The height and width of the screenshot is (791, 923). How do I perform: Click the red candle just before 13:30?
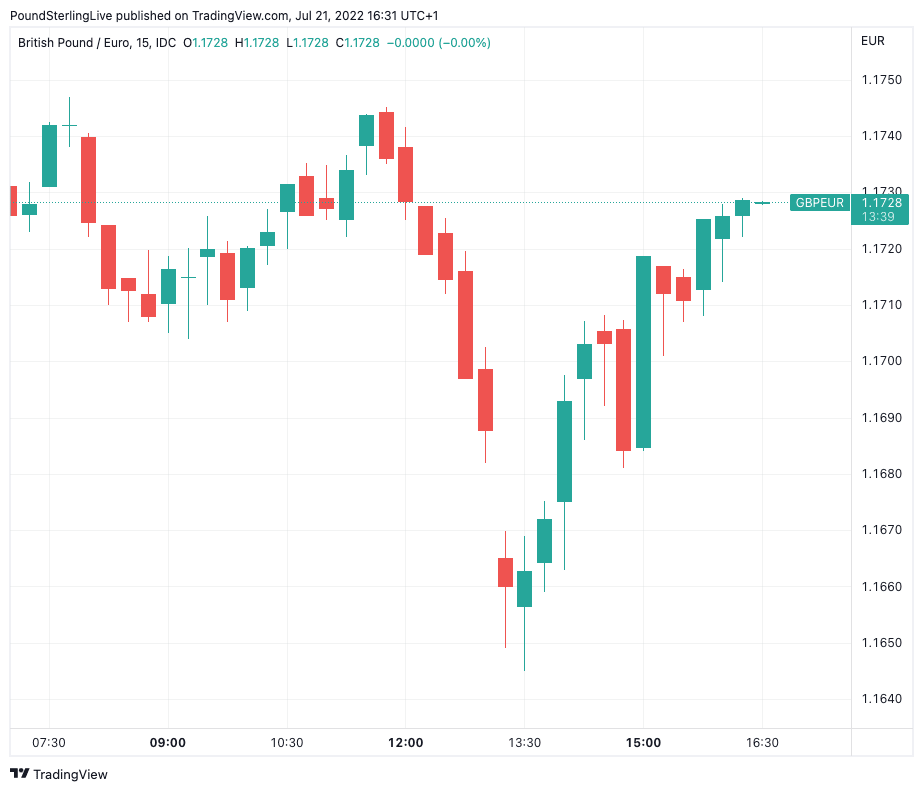pyautogui.click(x=505, y=572)
